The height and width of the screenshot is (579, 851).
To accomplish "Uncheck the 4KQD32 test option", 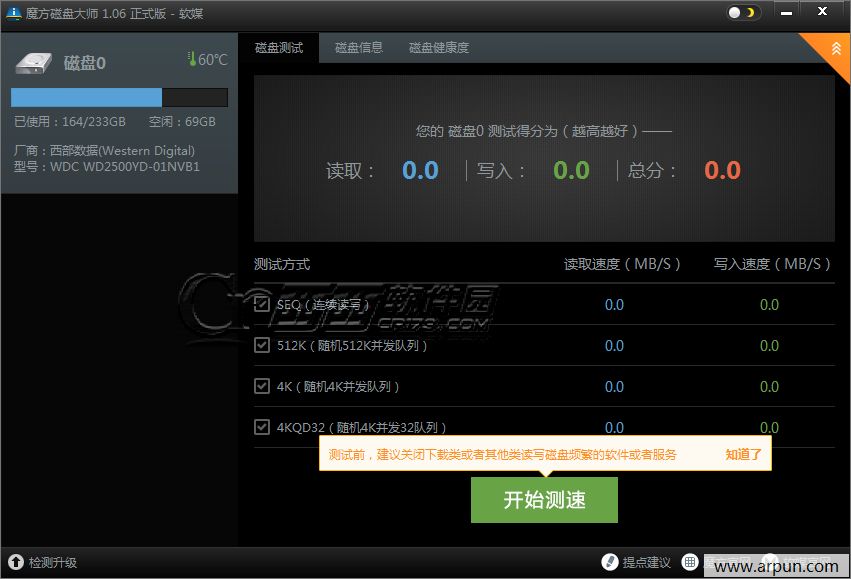I will click(263, 427).
